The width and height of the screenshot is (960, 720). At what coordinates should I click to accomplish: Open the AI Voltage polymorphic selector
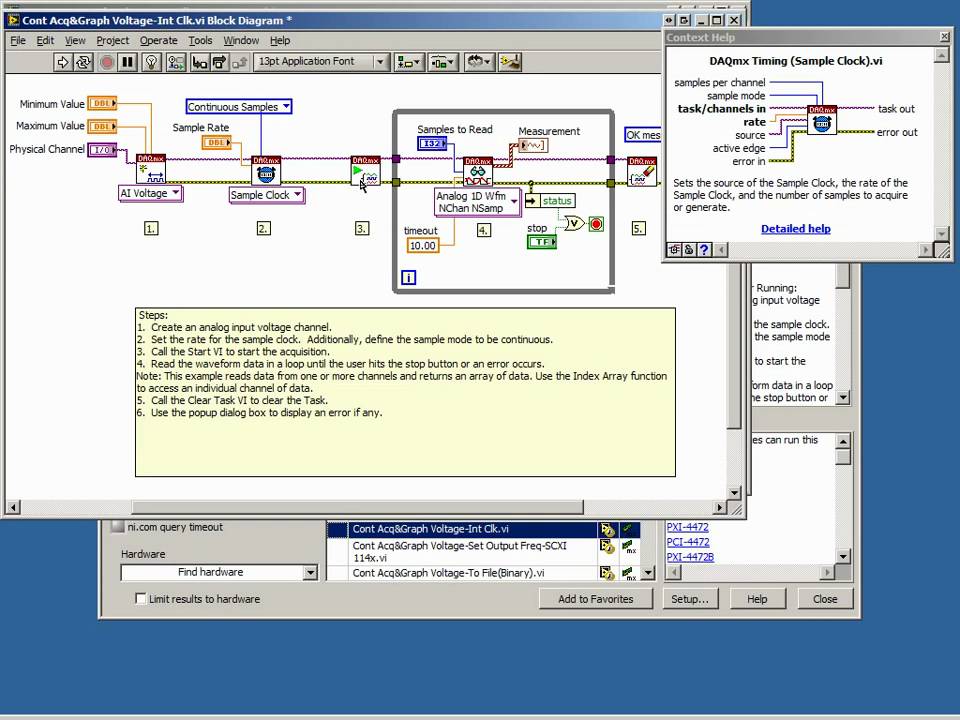[150, 193]
